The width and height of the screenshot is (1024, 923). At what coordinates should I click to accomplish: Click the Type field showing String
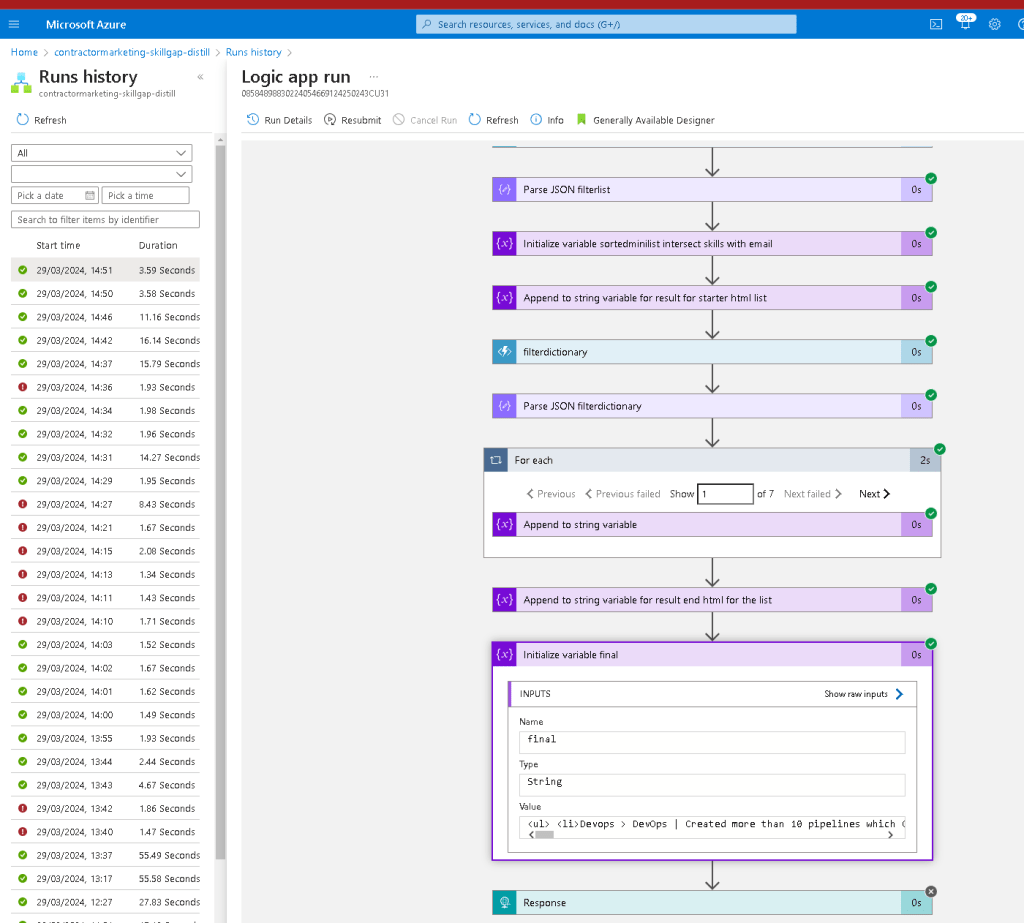click(x=712, y=785)
